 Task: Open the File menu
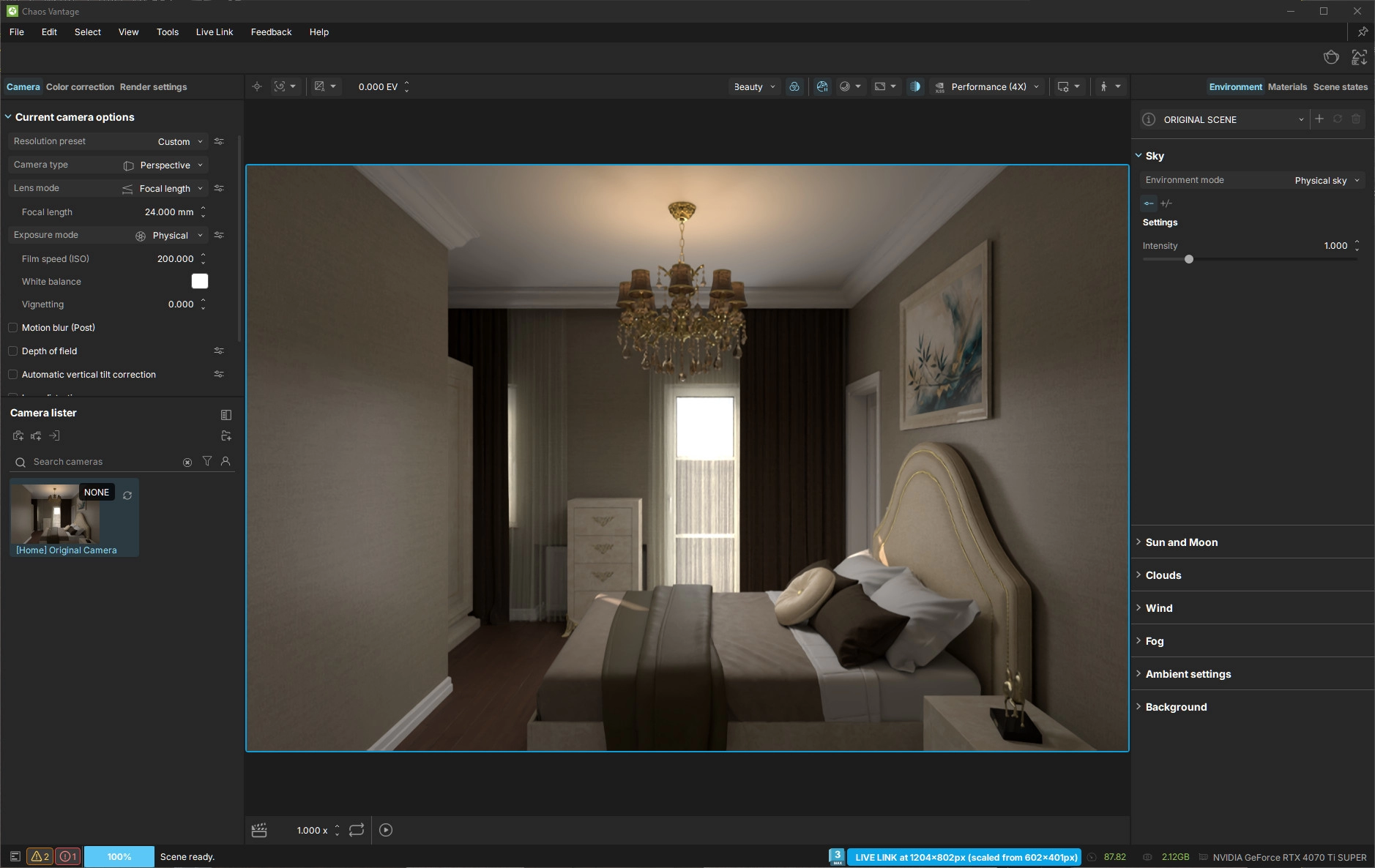(17, 32)
